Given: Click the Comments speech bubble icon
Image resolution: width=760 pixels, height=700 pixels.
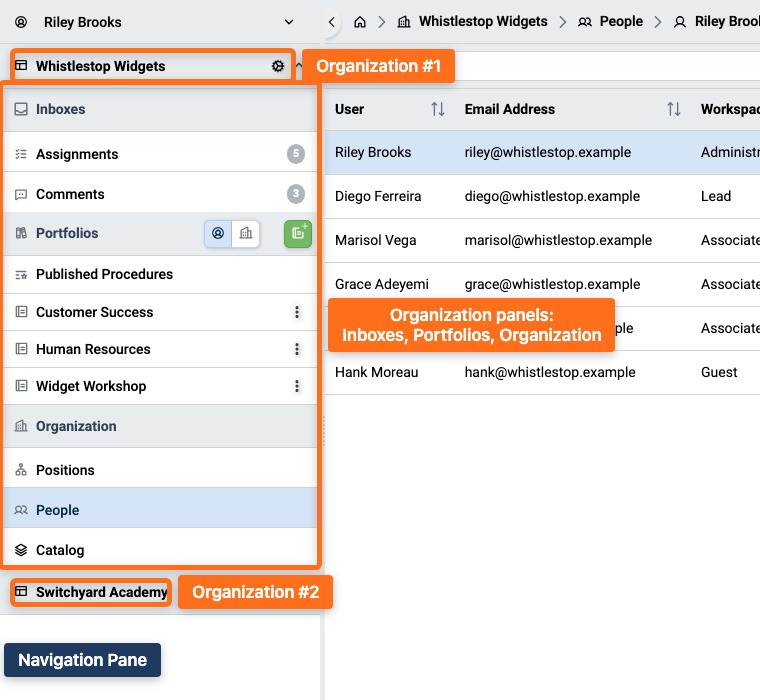Looking at the screenshot, I should tap(21, 194).
